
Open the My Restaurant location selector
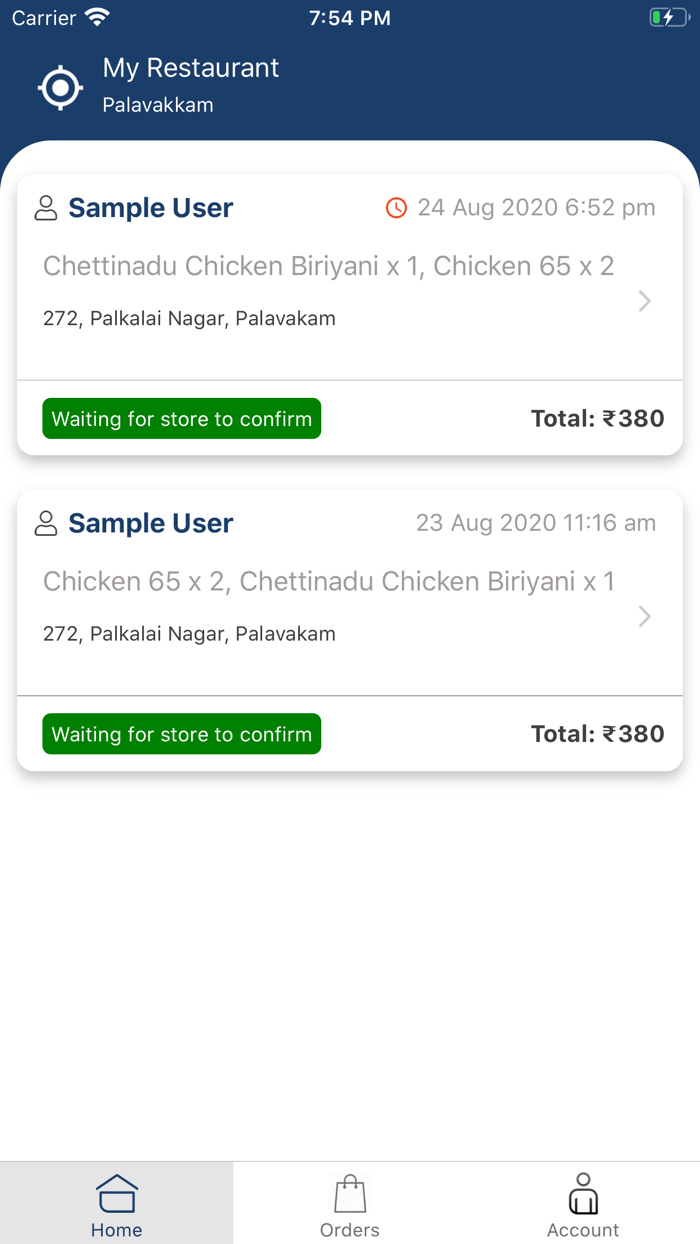[x=191, y=68]
